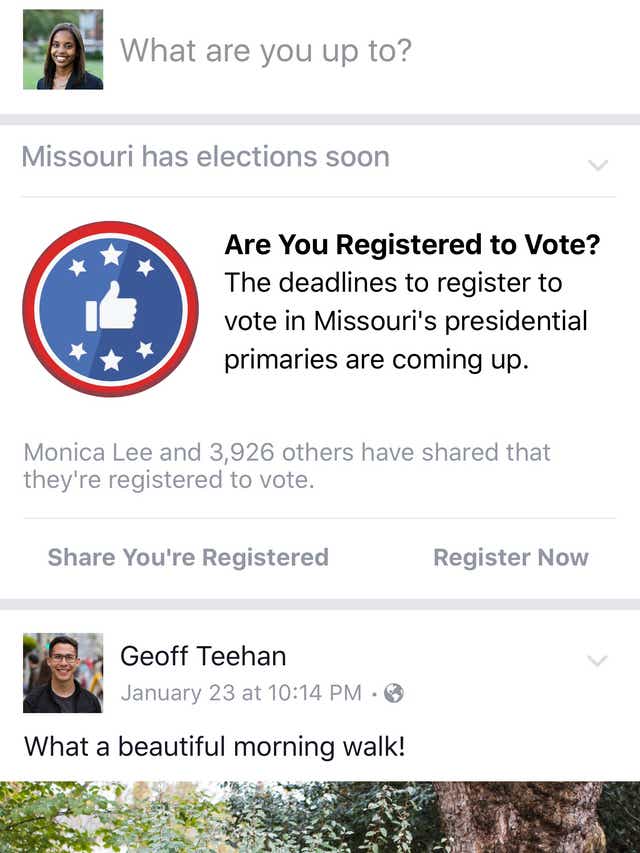Open the options chevron on Geoff Teehan's post

598,660
